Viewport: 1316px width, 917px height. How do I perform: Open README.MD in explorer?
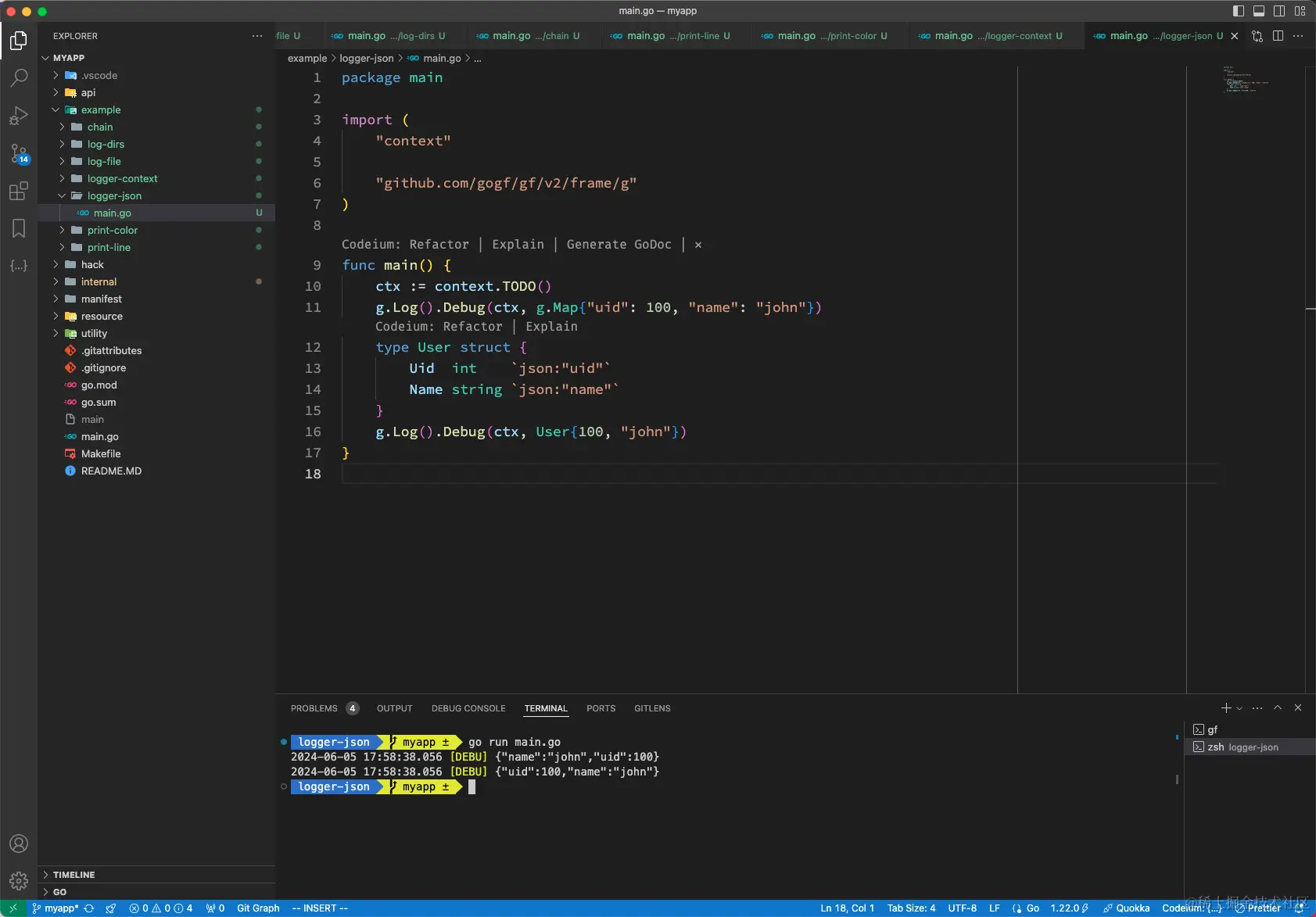pos(111,471)
